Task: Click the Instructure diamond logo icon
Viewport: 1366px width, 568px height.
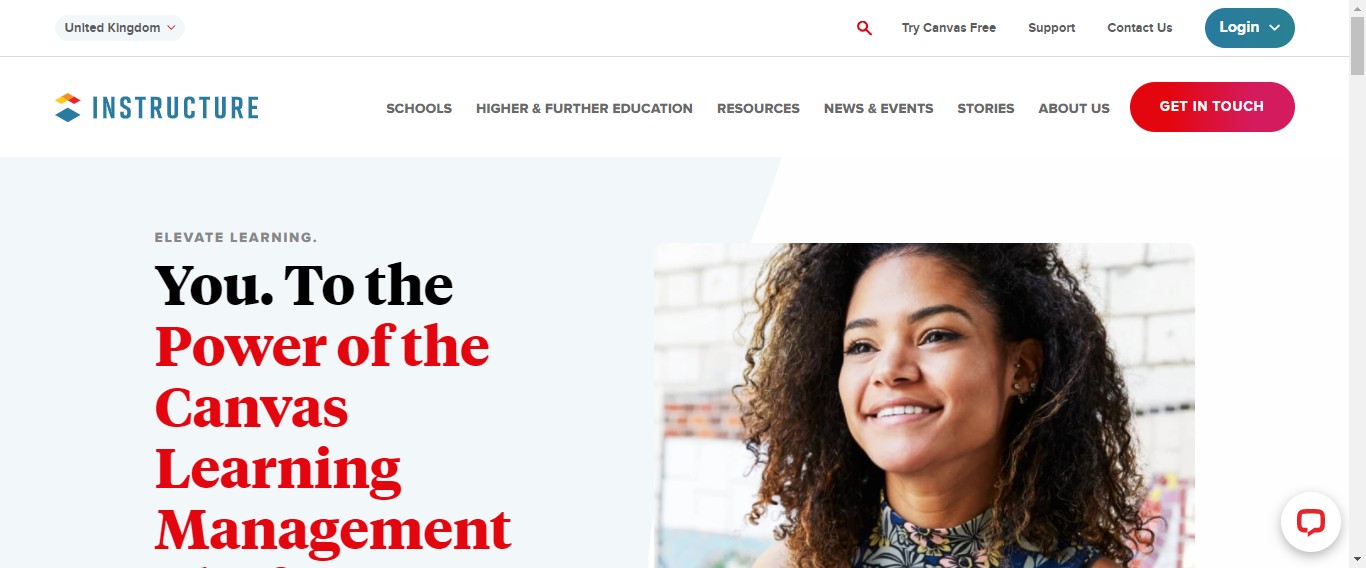Action: tap(68, 107)
